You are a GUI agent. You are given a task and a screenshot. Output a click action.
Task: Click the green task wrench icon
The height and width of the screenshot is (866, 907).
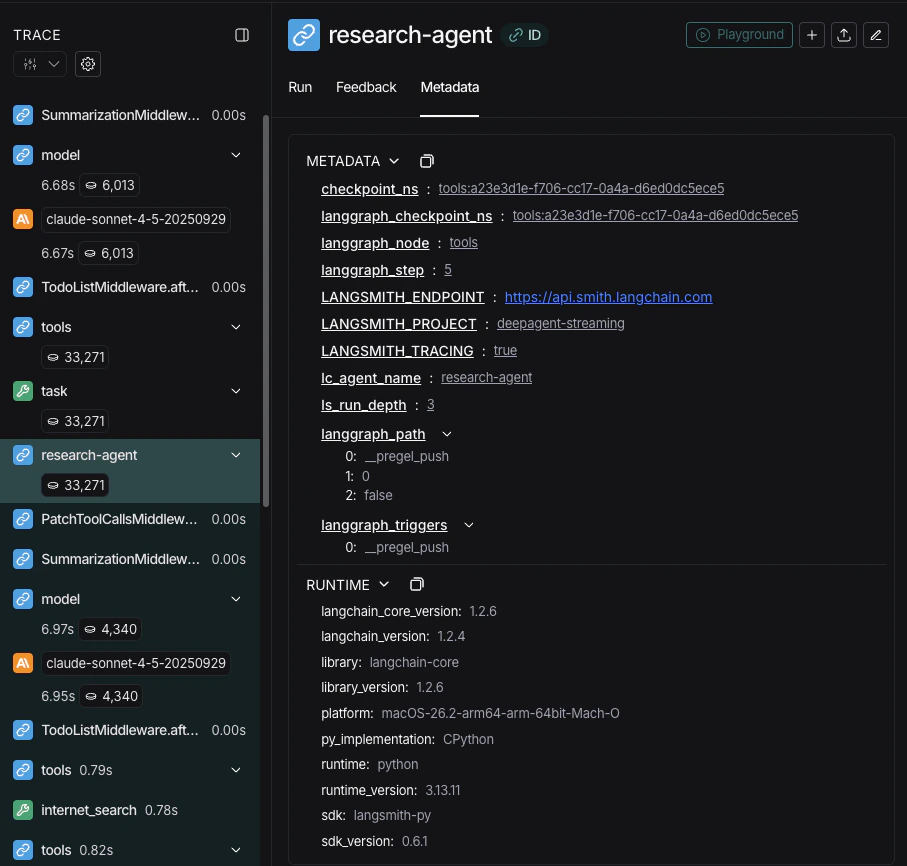point(23,391)
